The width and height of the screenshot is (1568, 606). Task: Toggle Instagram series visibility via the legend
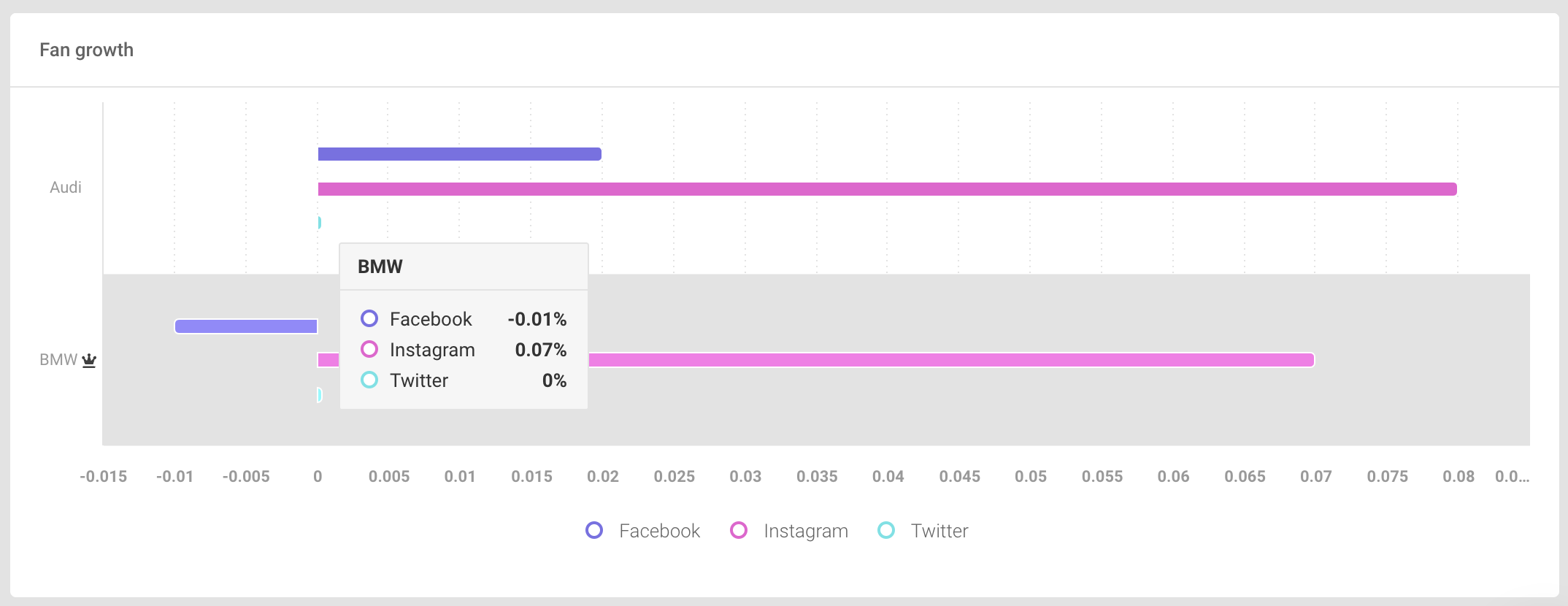805,531
